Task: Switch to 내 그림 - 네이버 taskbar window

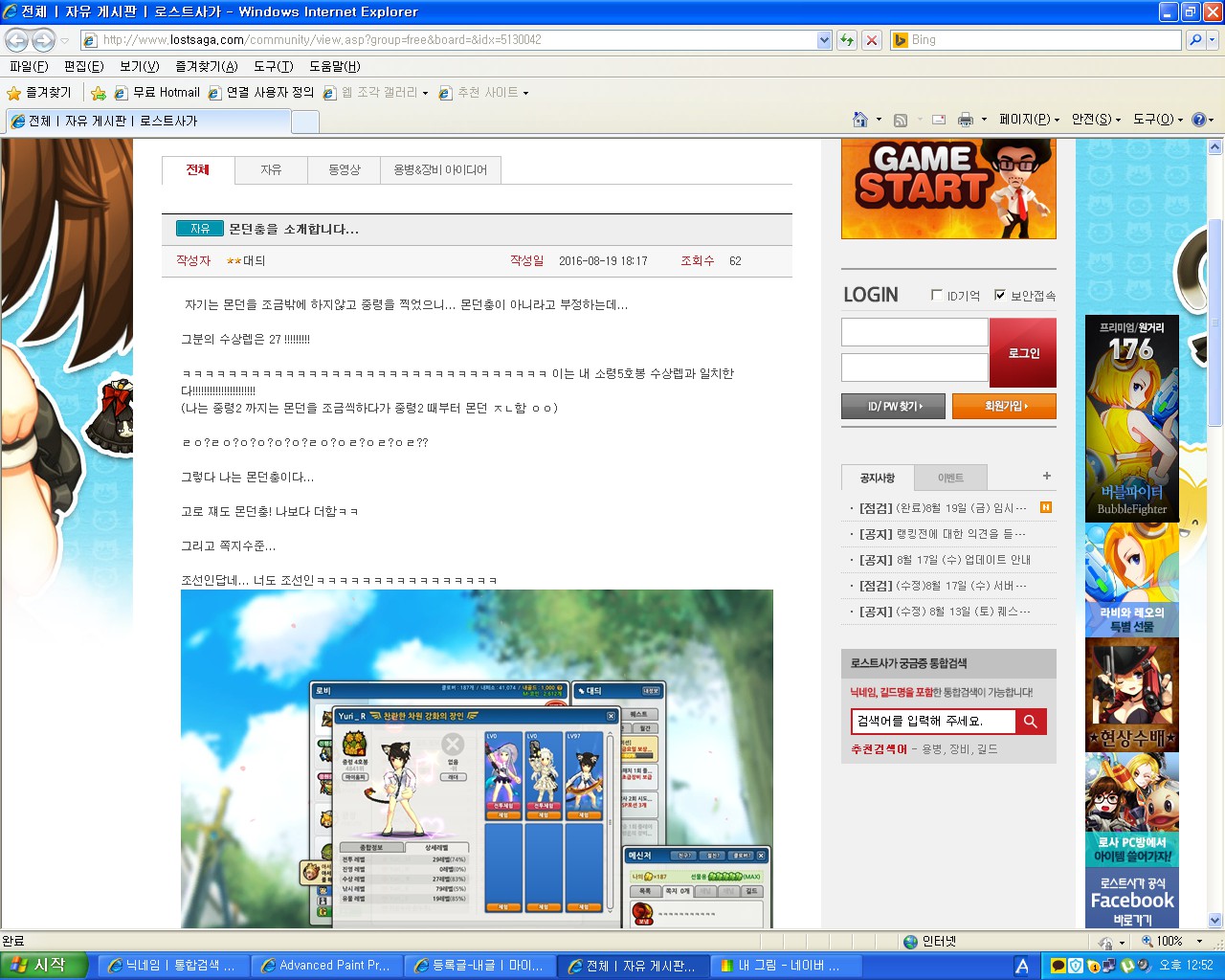Action: tap(788, 966)
